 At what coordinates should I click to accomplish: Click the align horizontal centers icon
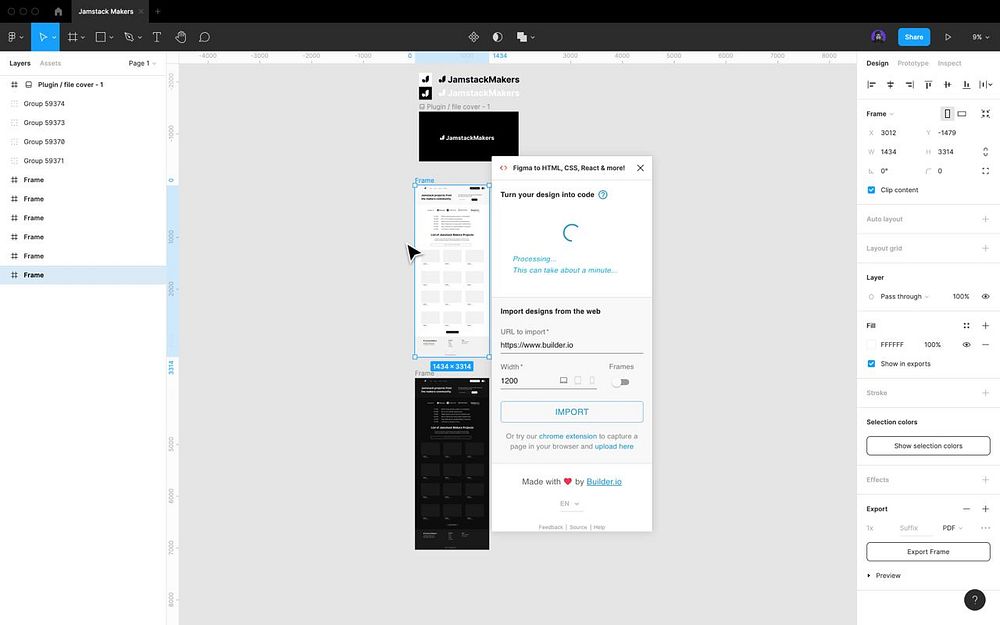pos(890,84)
